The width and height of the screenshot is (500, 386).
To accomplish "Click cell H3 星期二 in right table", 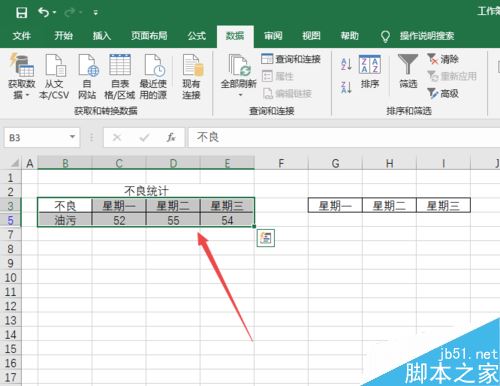I will (x=389, y=205).
